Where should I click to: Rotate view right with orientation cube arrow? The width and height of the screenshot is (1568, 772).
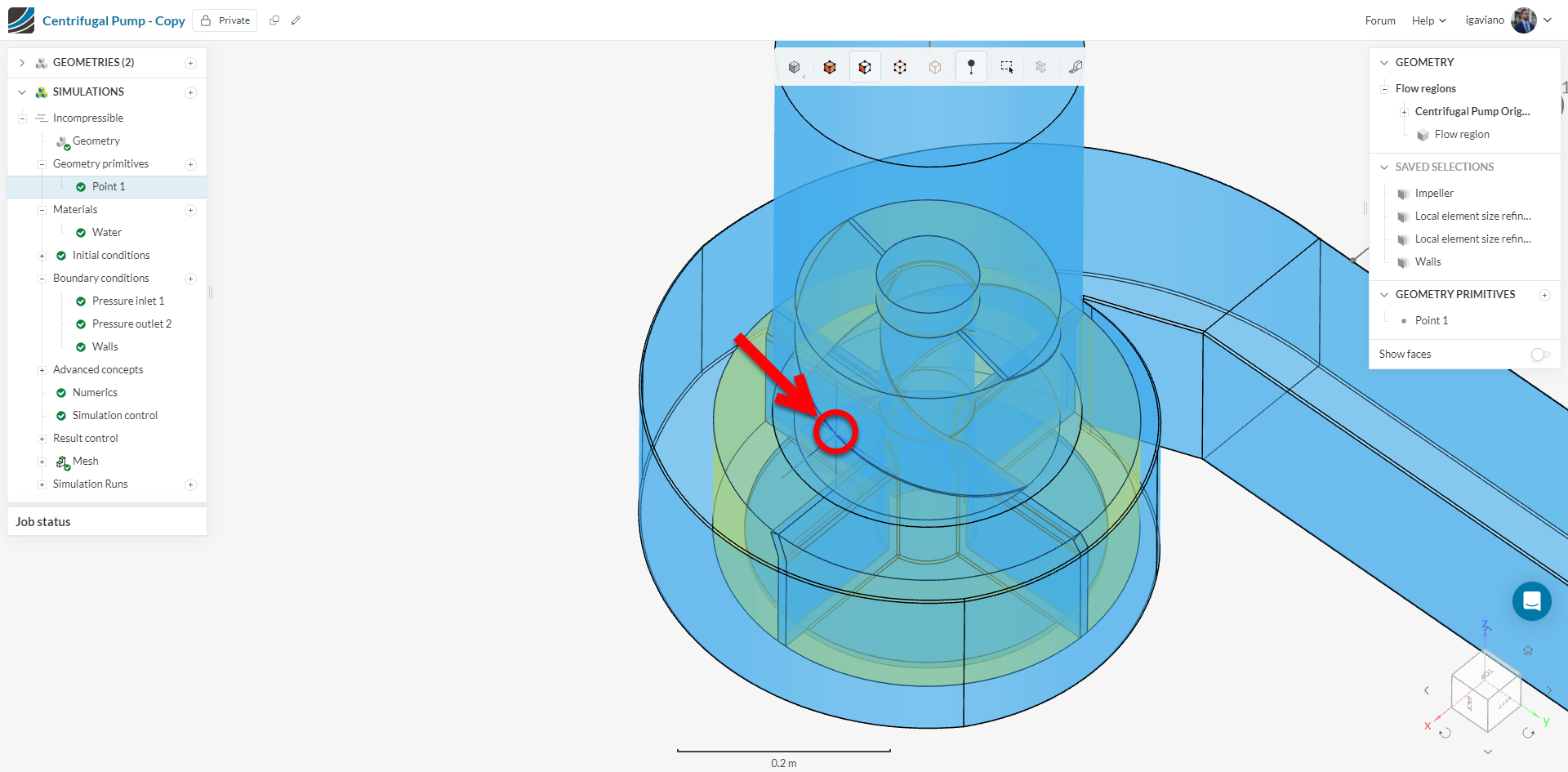tap(1549, 690)
